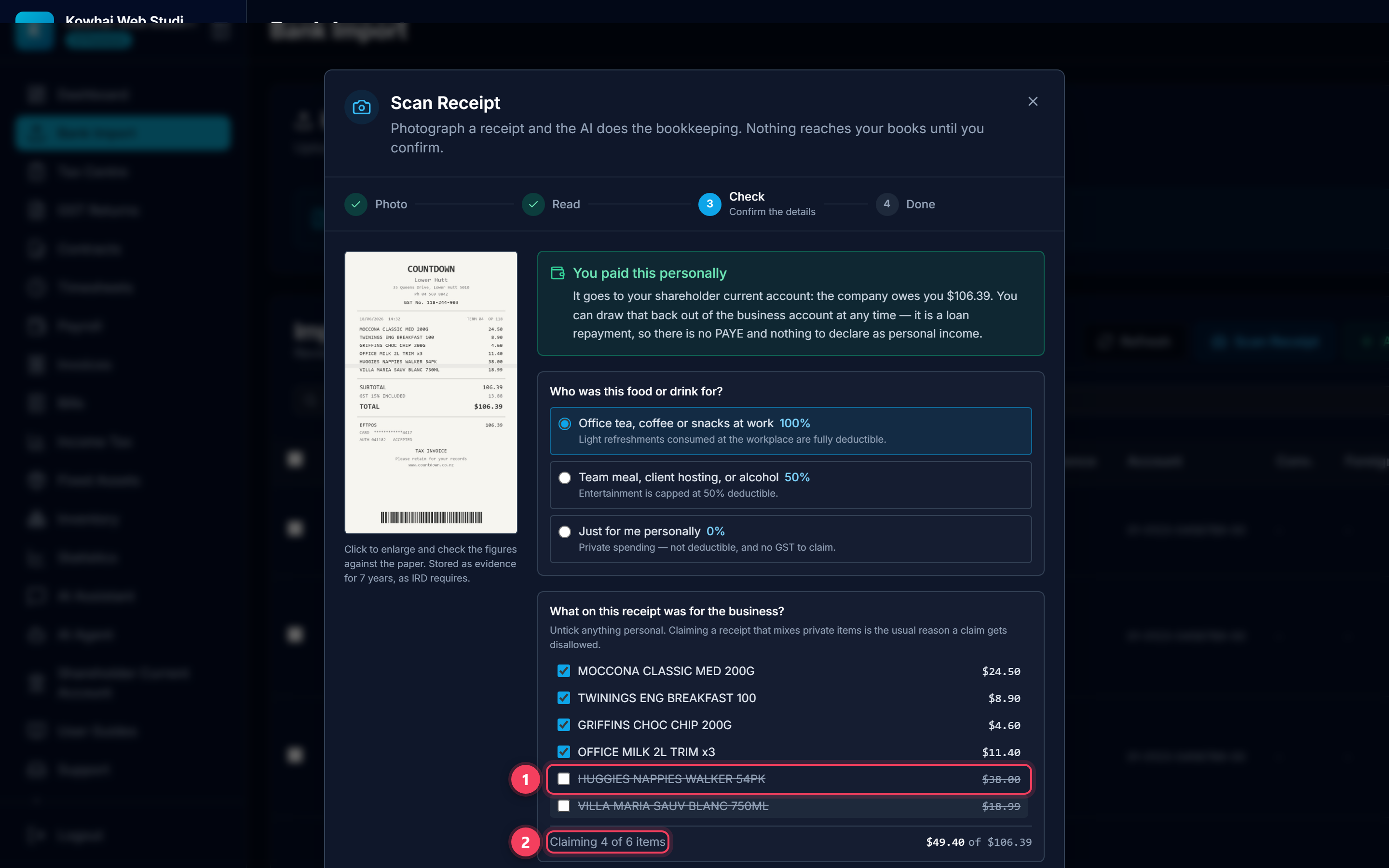Image resolution: width=1389 pixels, height=868 pixels.
Task: Open the highlighted Bank Import sidebar item
Action: pos(123,133)
